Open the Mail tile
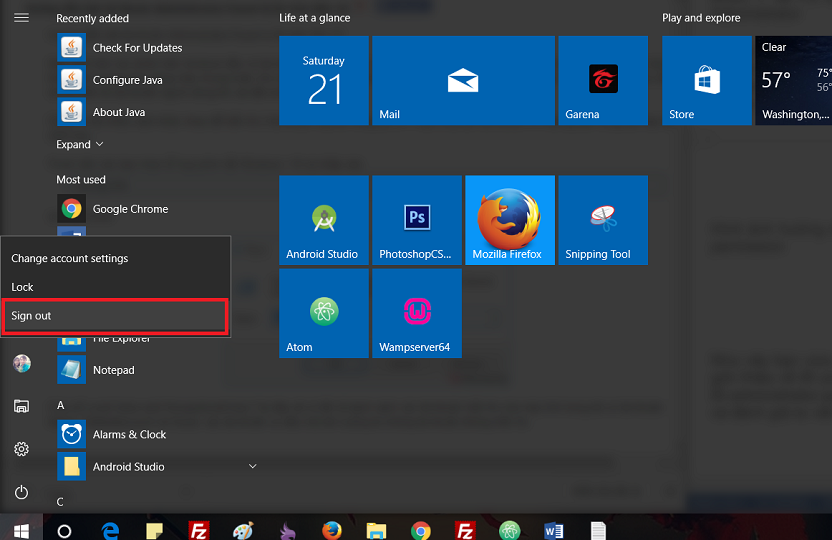 coord(463,81)
